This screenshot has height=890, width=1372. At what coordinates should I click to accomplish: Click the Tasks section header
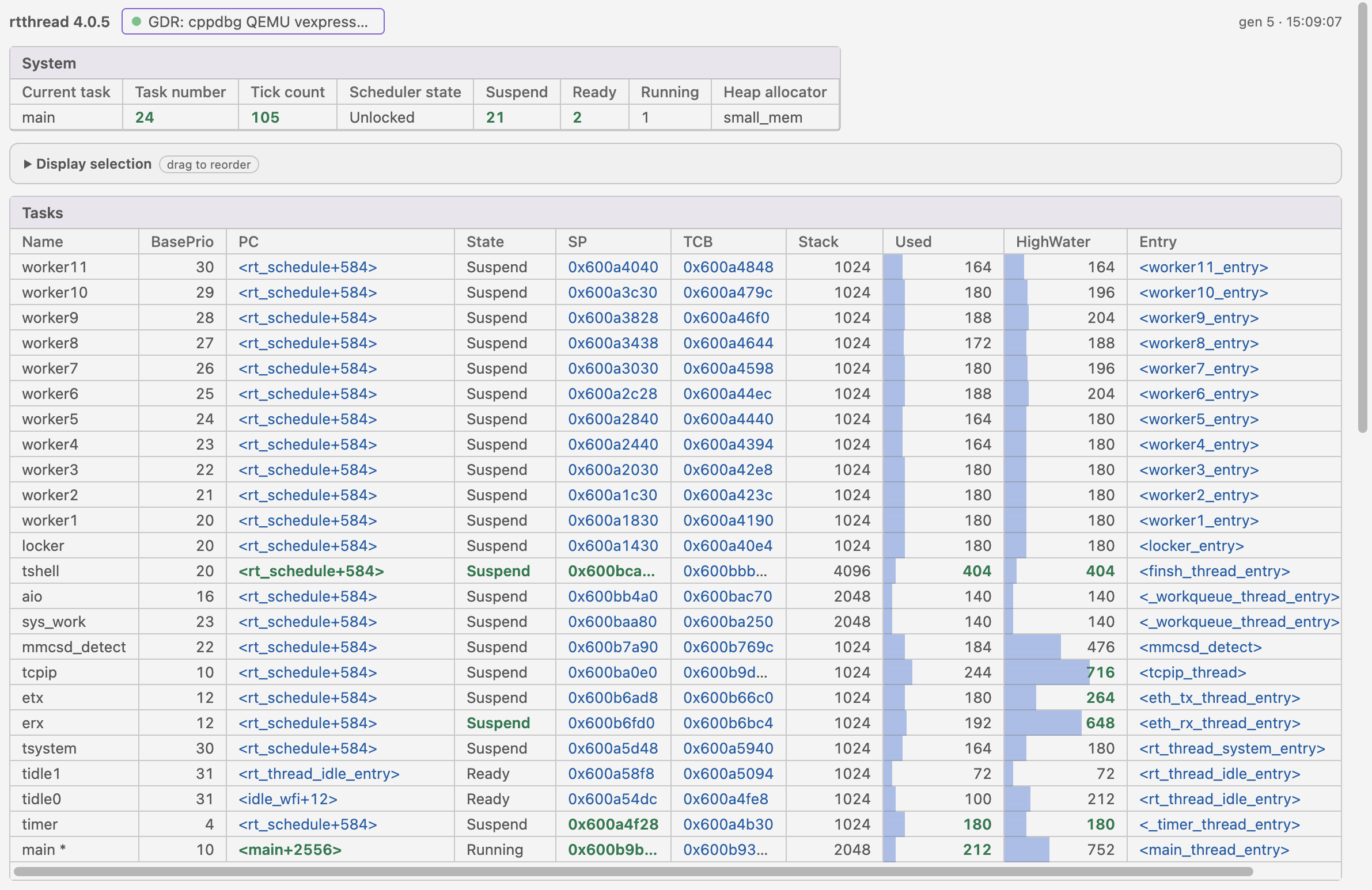pyautogui.click(x=676, y=213)
